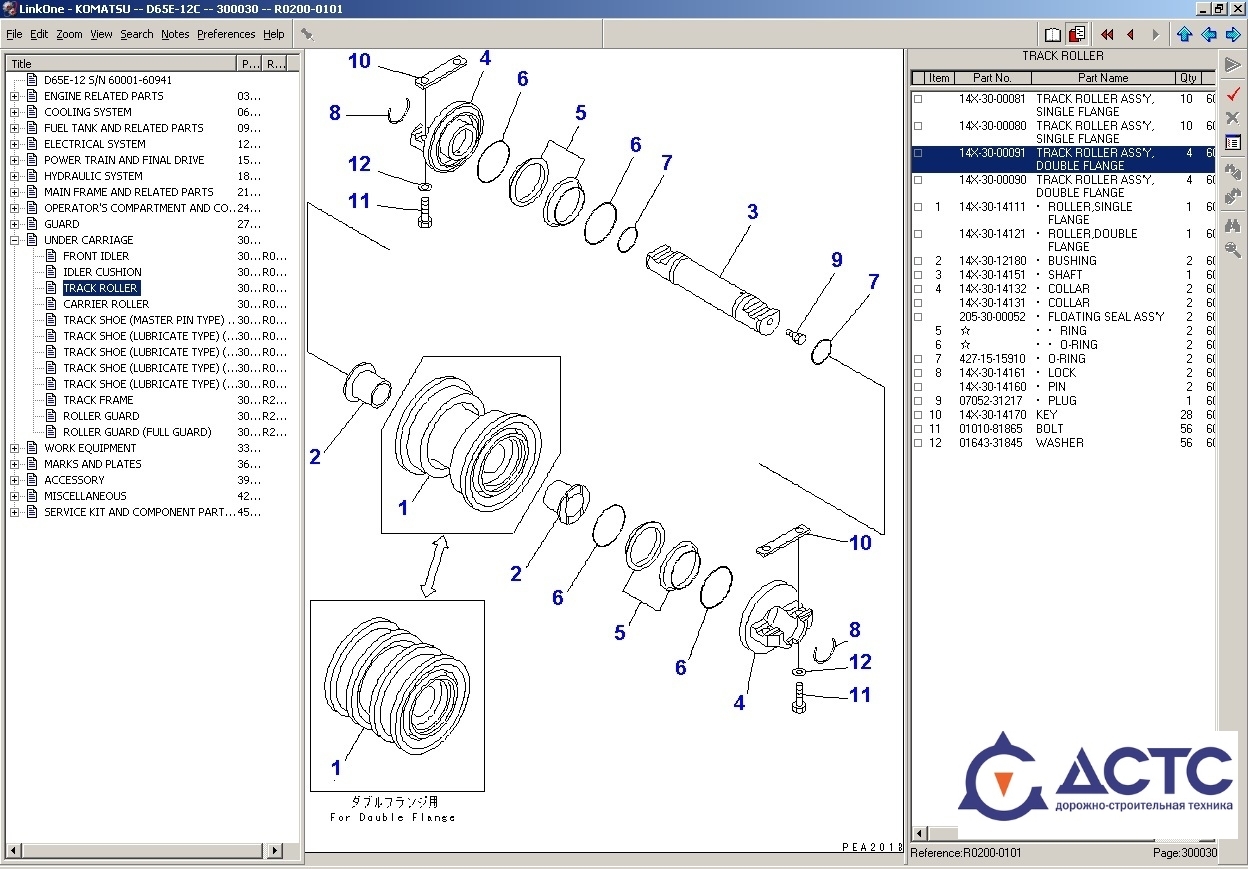The width and height of the screenshot is (1248, 869).
Task: Click the Part No. column header
Action: pos(992,78)
